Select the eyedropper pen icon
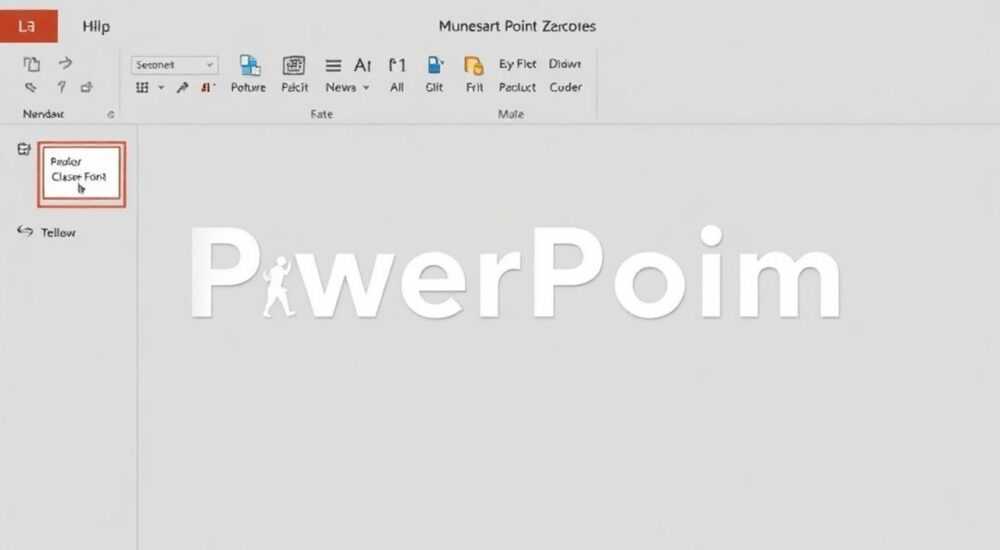Screen dimensions: 1000x550 [182, 87]
